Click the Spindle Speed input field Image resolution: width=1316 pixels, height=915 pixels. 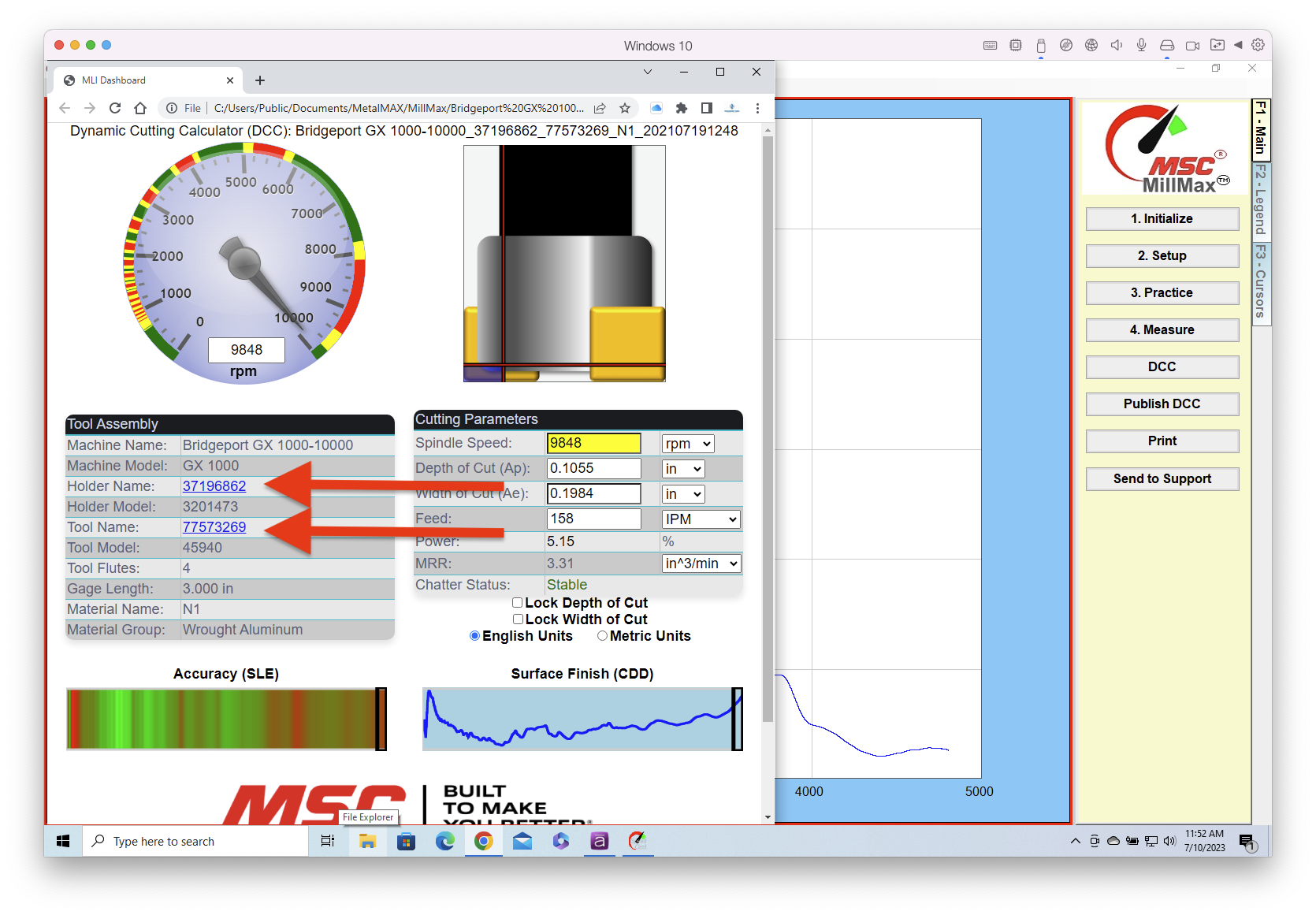pyautogui.click(x=594, y=443)
